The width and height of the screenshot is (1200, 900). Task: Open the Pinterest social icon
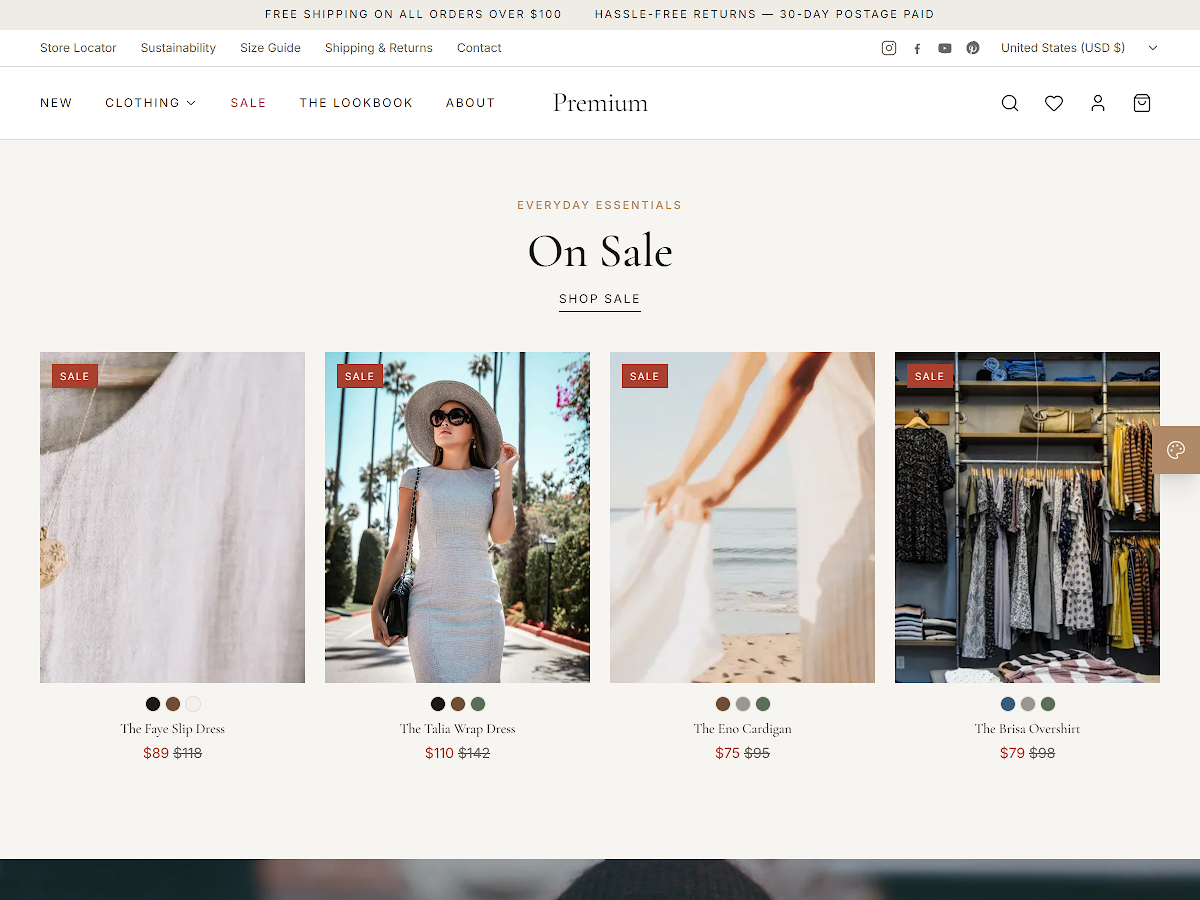click(x=973, y=48)
